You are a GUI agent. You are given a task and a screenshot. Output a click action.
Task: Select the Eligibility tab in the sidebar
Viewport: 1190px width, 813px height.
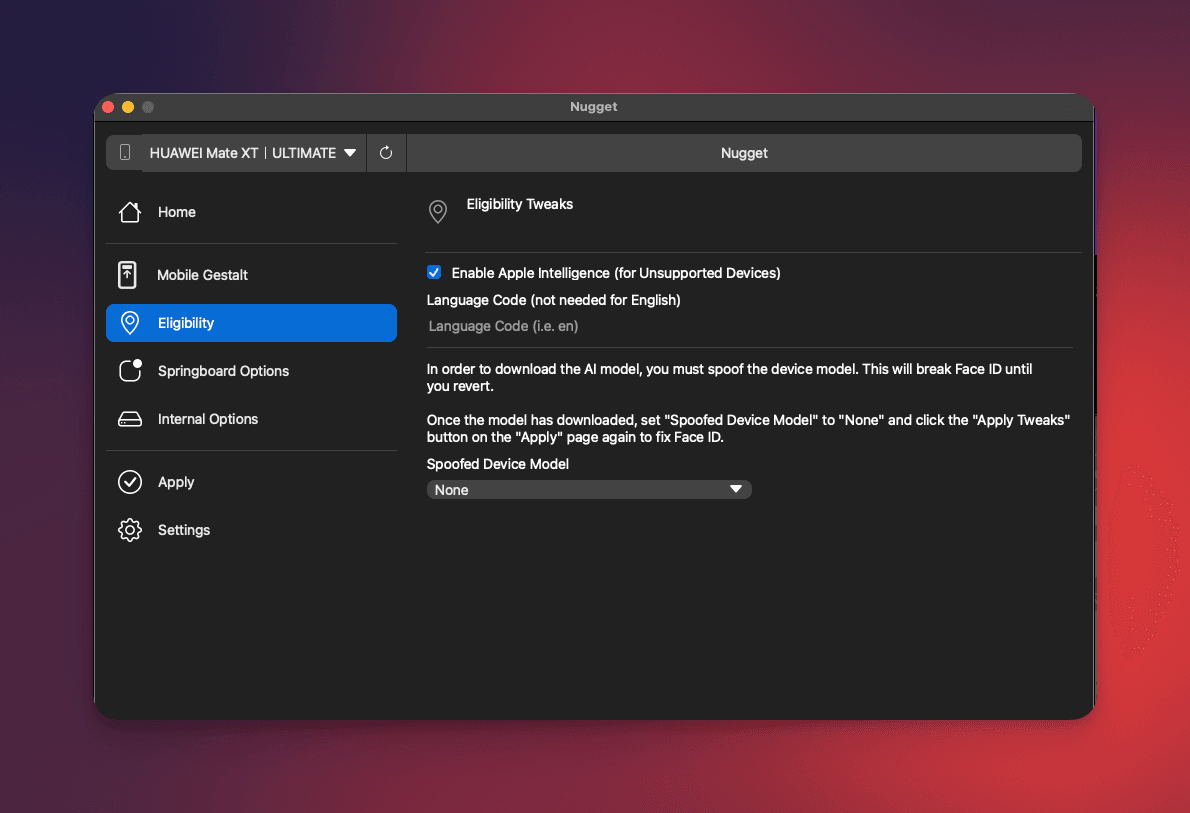pyautogui.click(x=251, y=323)
